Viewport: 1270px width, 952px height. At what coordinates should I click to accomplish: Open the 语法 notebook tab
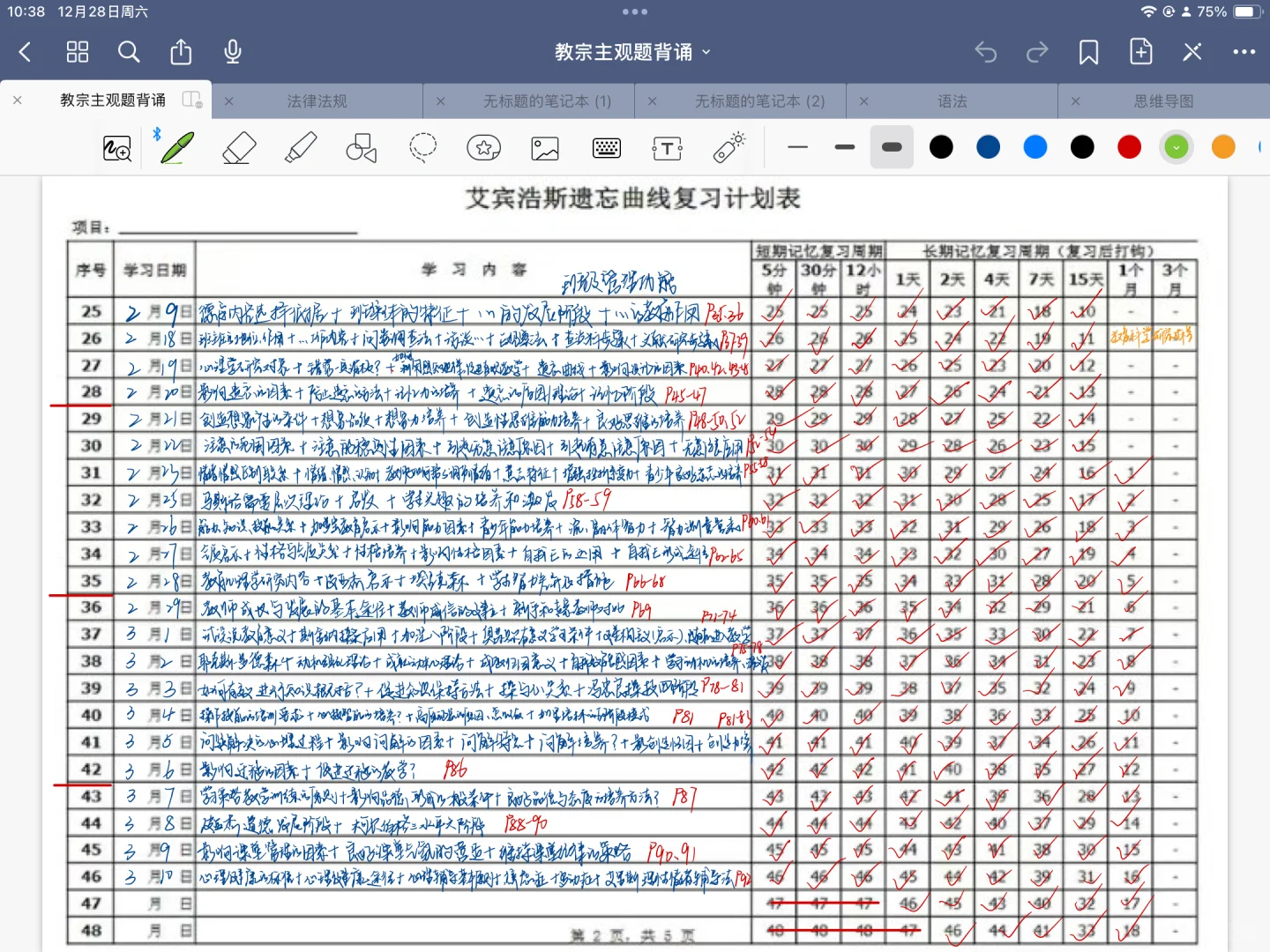point(953,100)
